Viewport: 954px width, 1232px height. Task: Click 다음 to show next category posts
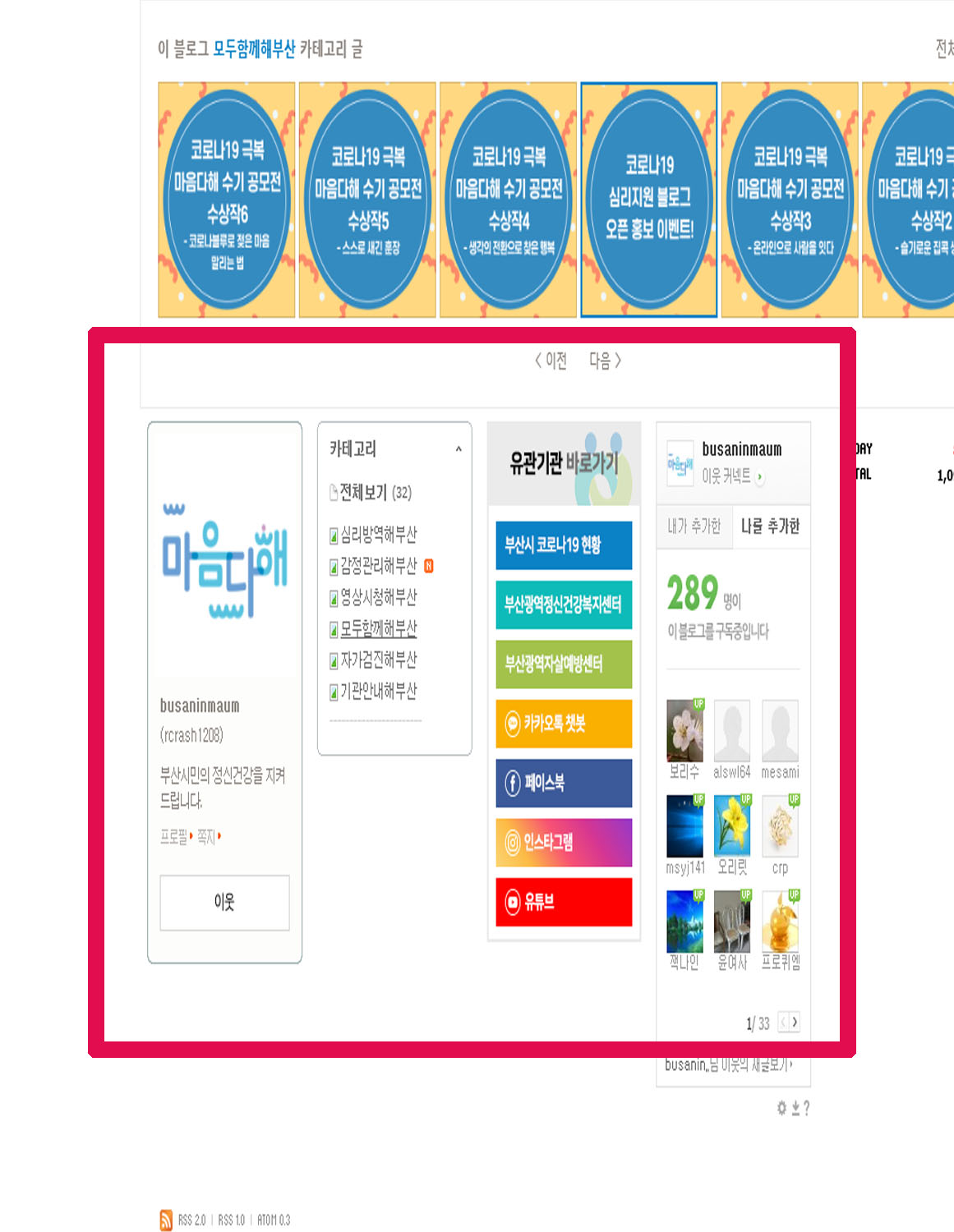[605, 361]
